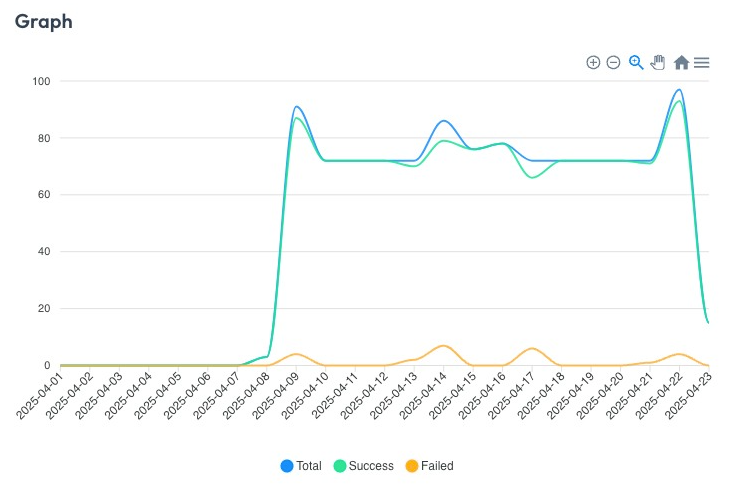
Task: Click the zoom in plus icon
Action: click(593, 62)
